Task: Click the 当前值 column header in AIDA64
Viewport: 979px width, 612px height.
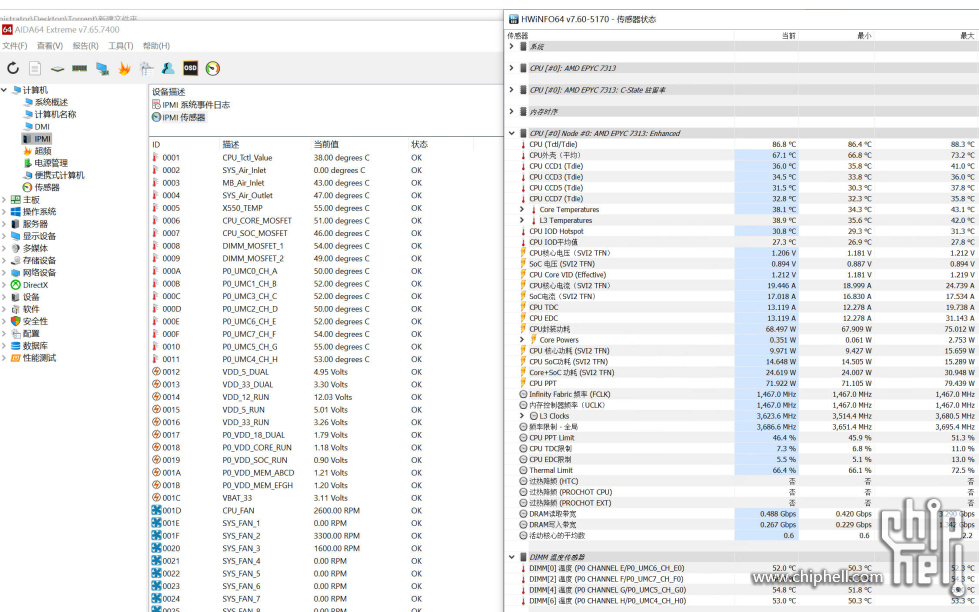Action: 359,144
